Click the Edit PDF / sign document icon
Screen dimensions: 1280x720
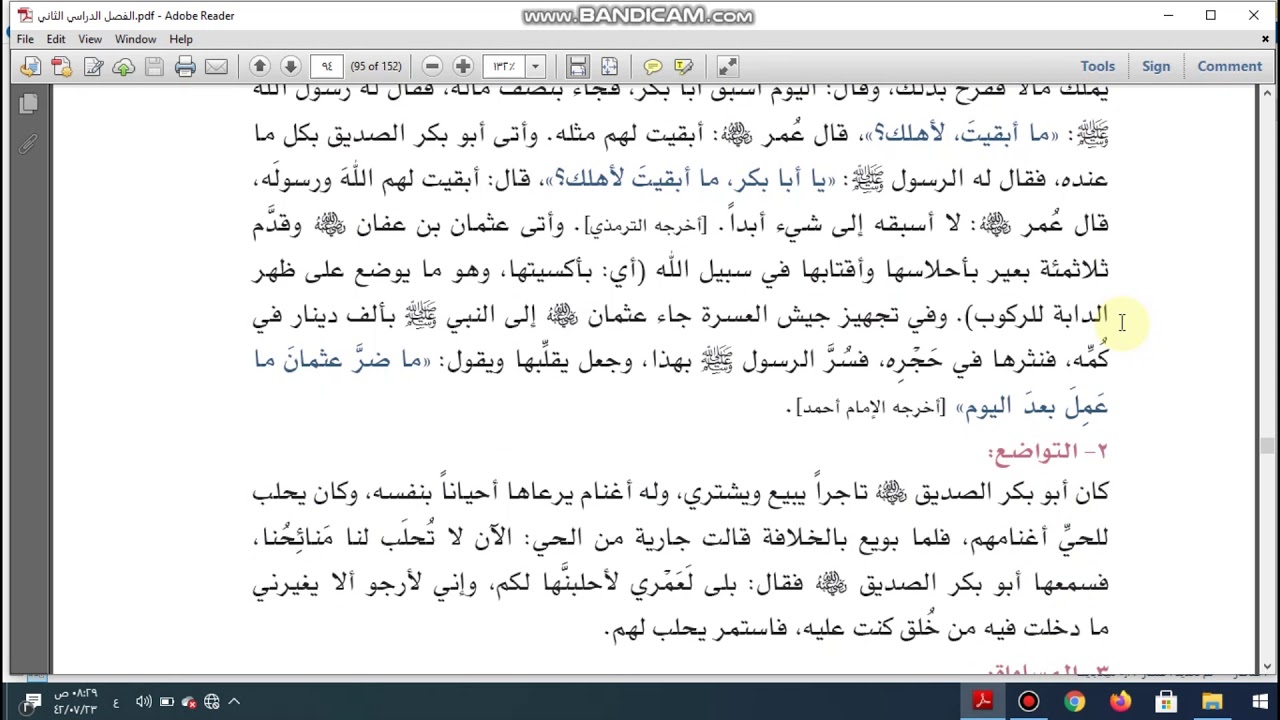pos(93,66)
